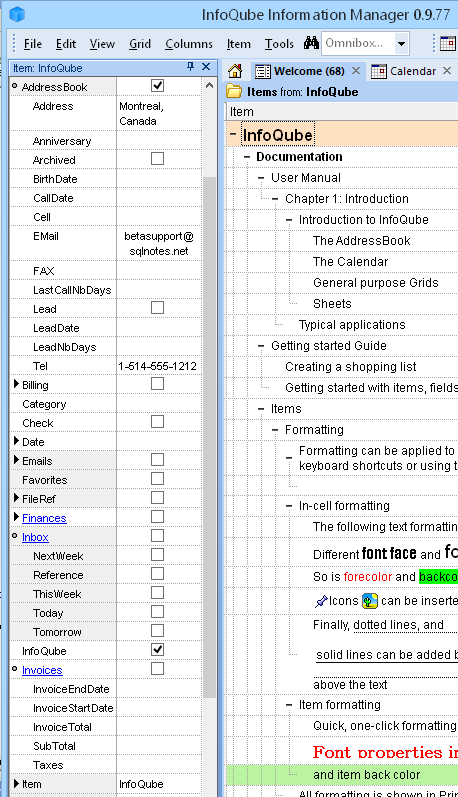Tick the Emails checkbox
Image resolution: width=458 pixels, height=797 pixels.
[158, 460]
